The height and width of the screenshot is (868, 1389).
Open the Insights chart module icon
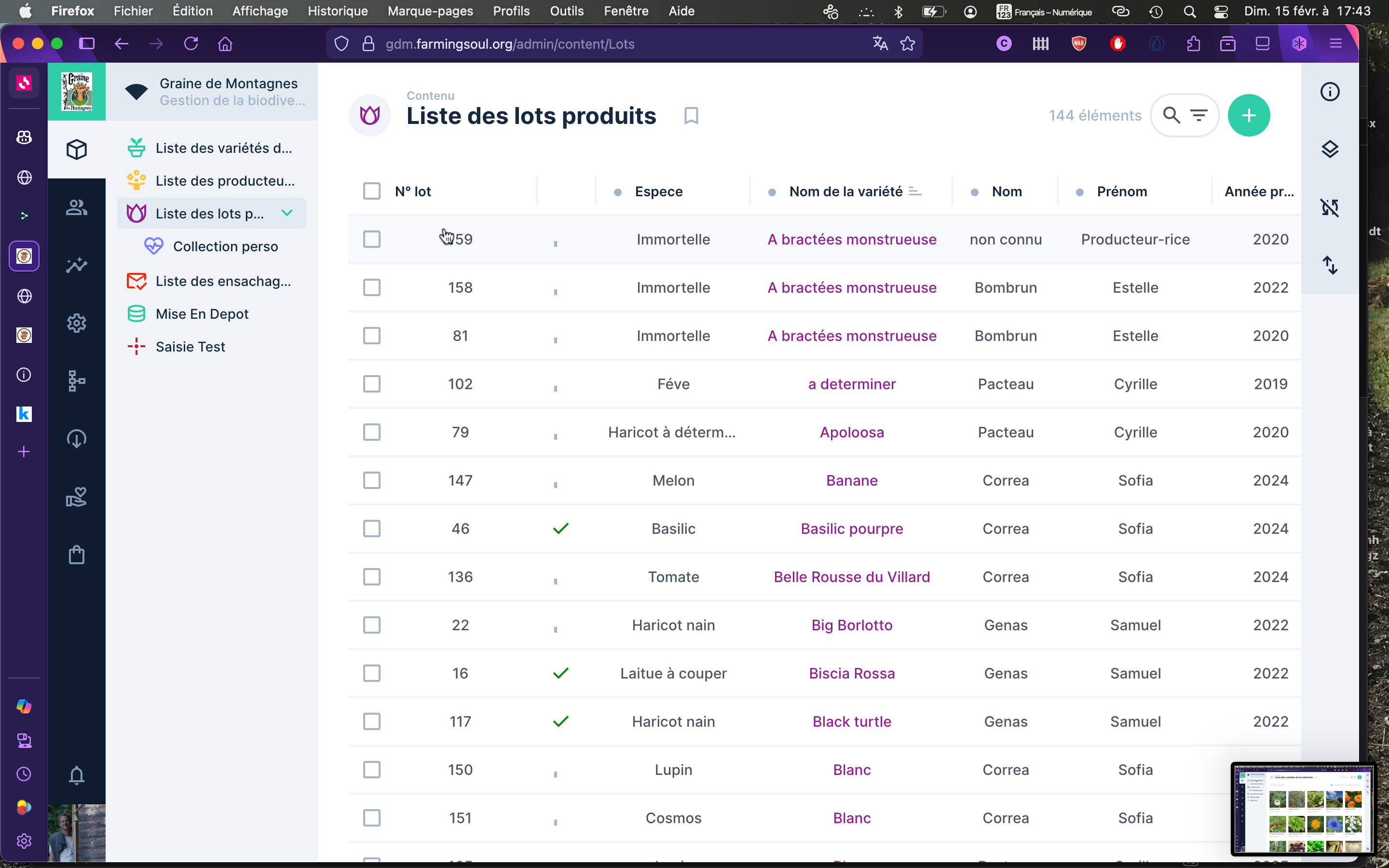pos(76,265)
